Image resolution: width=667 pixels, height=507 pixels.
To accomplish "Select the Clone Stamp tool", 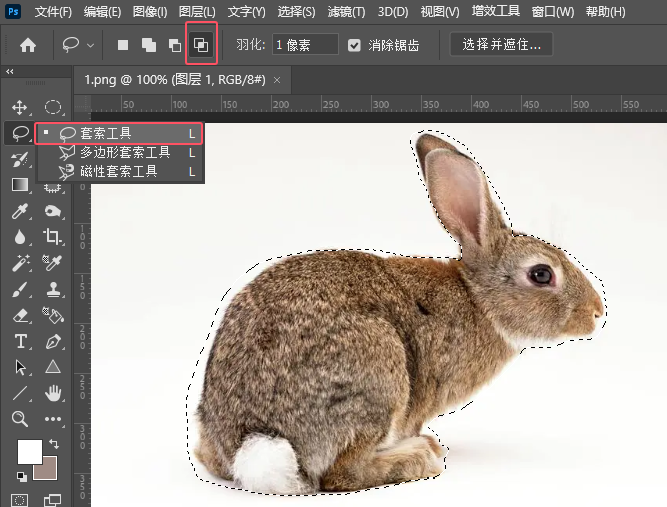I will tap(53, 289).
